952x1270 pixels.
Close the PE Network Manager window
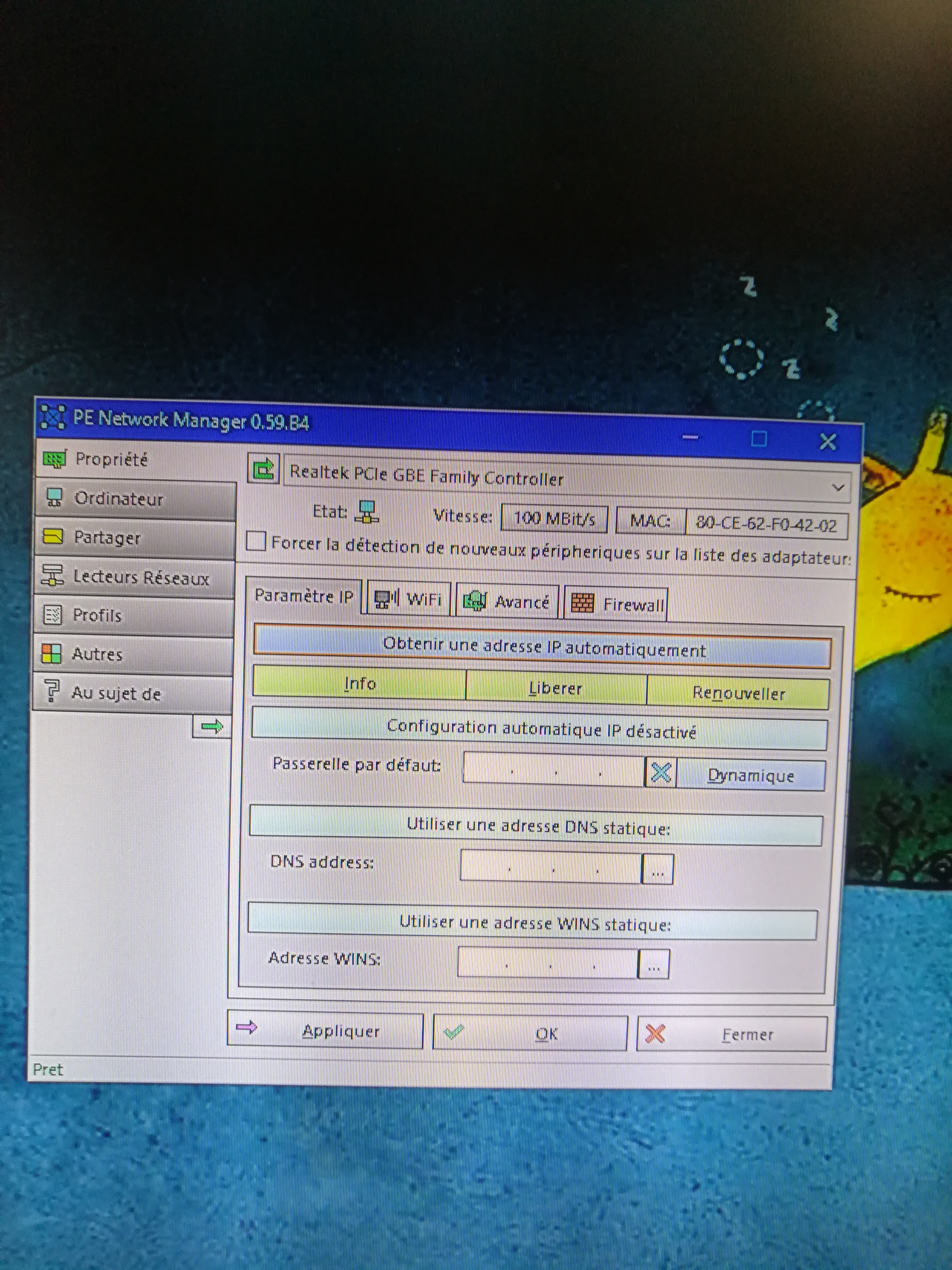[x=828, y=441]
